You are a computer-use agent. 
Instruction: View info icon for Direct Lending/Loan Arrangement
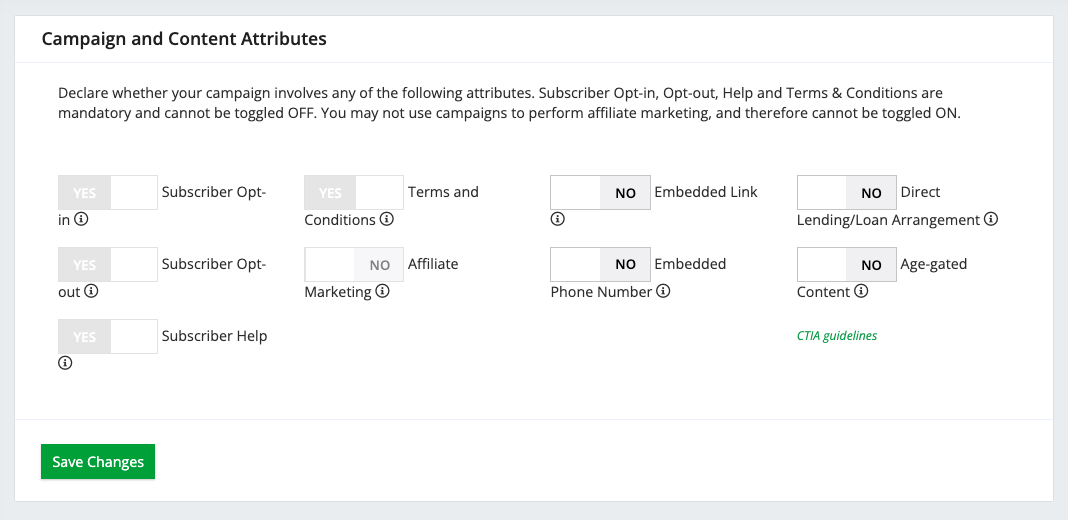(x=991, y=220)
